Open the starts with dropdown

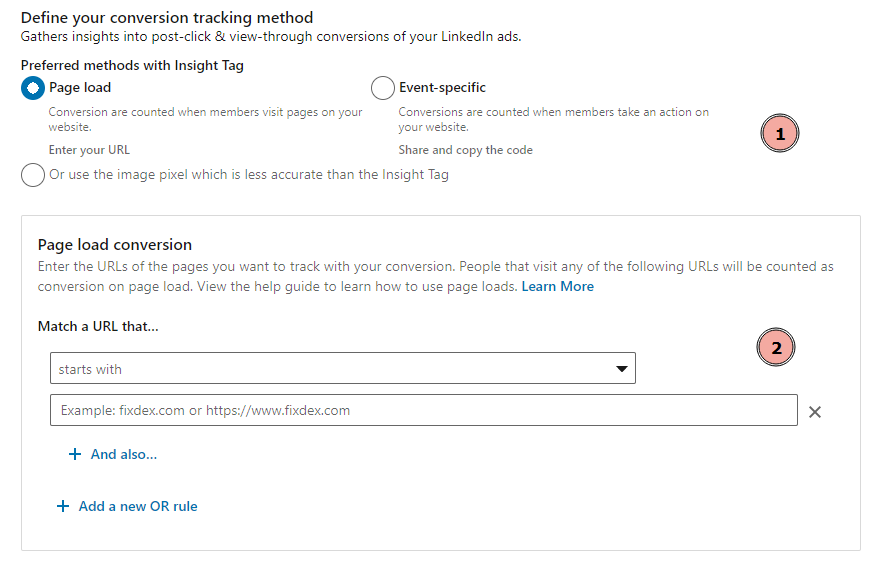[343, 368]
